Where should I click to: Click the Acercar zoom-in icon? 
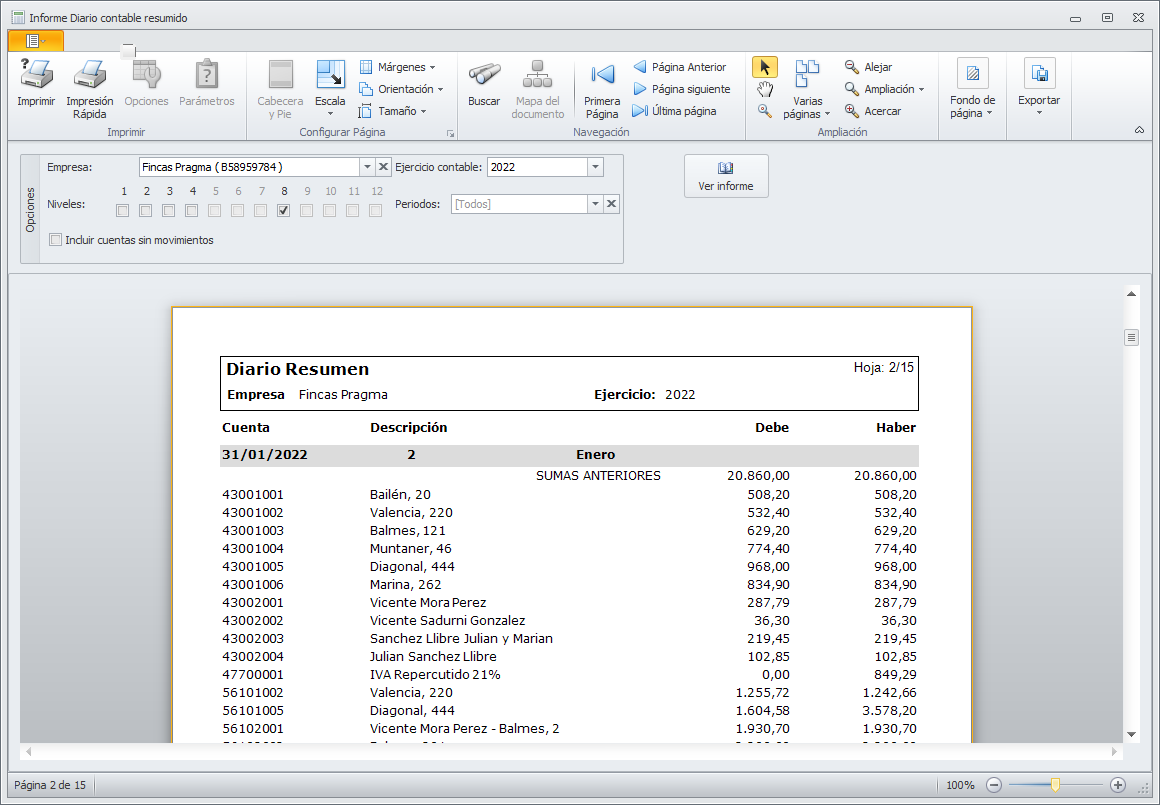[852, 111]
